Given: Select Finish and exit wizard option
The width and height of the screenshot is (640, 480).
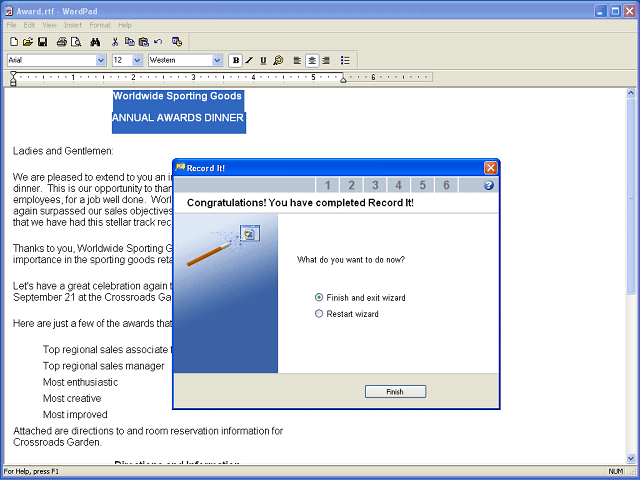Looking at the screenshot, I should [x=360, y=298].
